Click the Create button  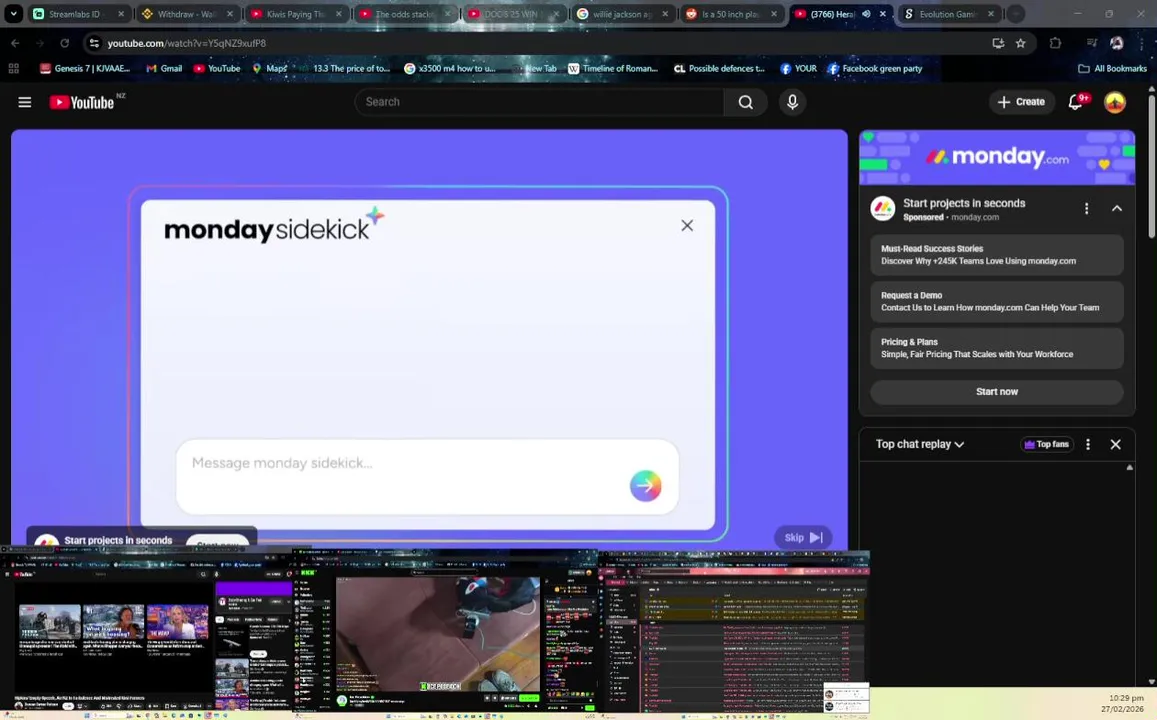1020,102
